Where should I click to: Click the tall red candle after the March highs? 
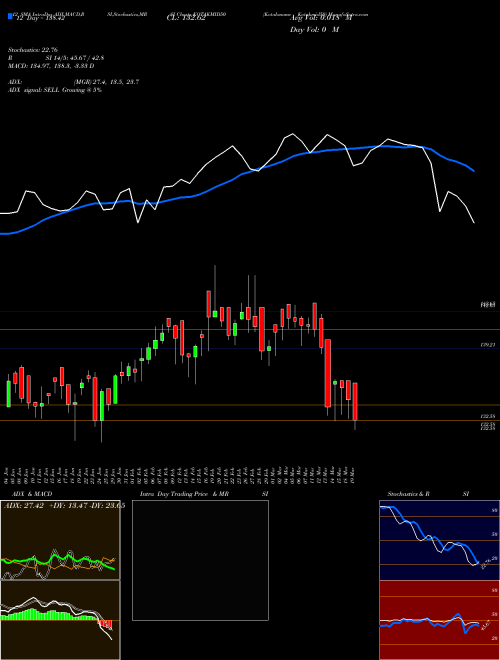pyautogui.click(x=328, y=373)
